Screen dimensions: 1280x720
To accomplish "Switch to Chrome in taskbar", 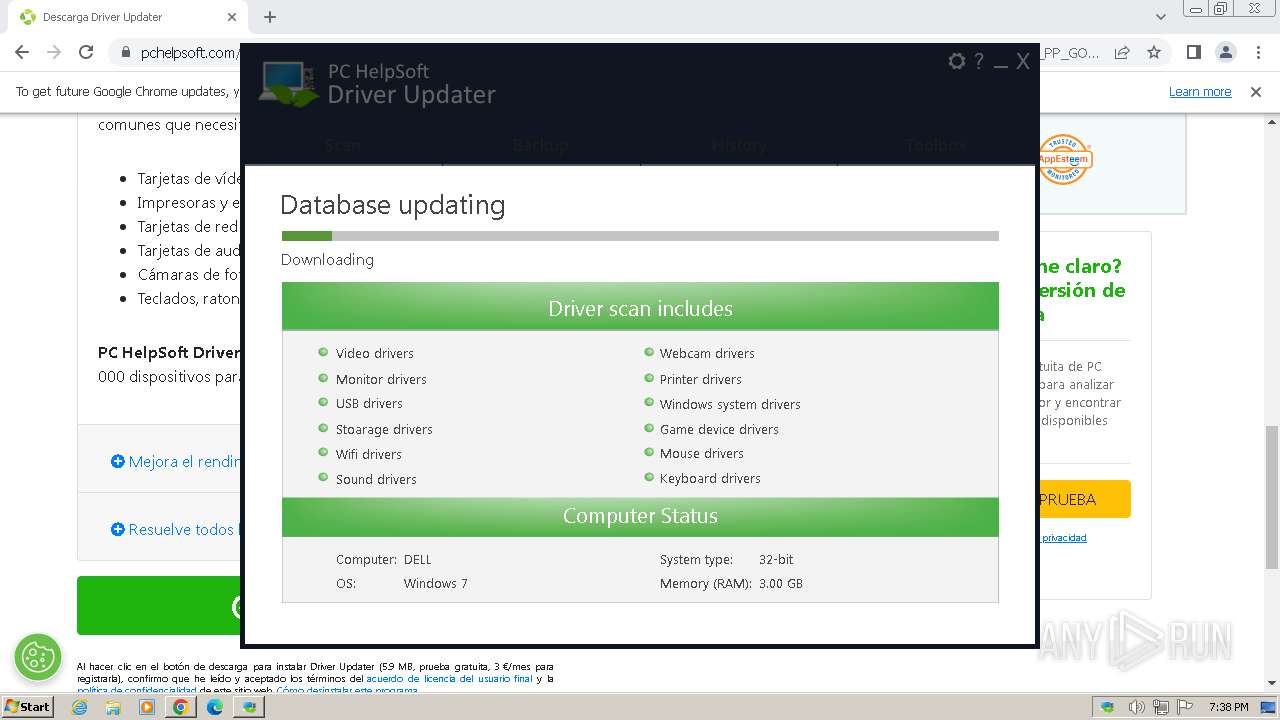I will [x=181, y=707].
